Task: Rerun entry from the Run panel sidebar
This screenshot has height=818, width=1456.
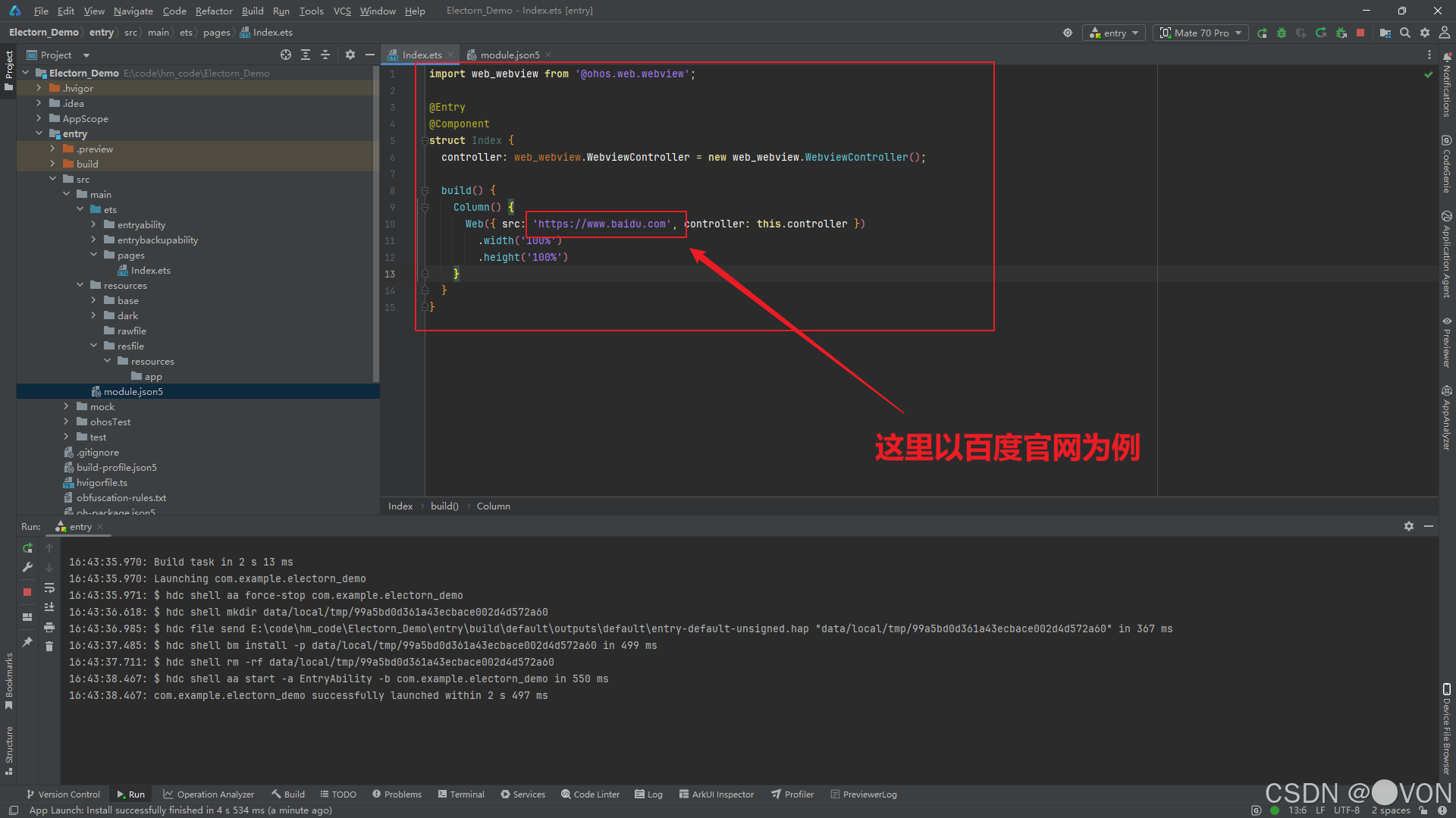Action: click(27, 547)
